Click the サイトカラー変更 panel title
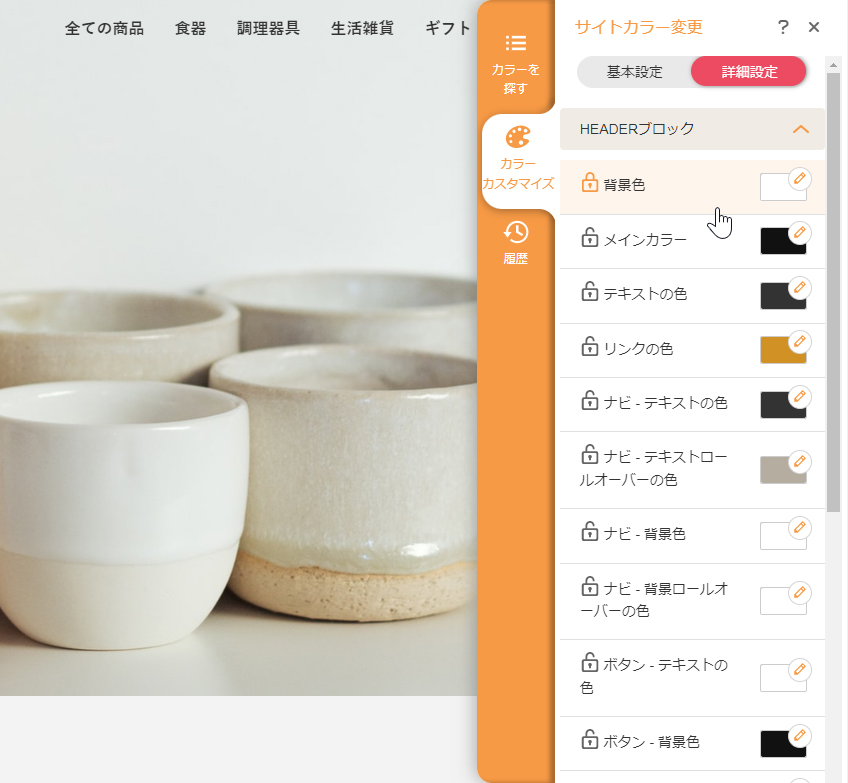Screen dimensions: 848x783 639,27
